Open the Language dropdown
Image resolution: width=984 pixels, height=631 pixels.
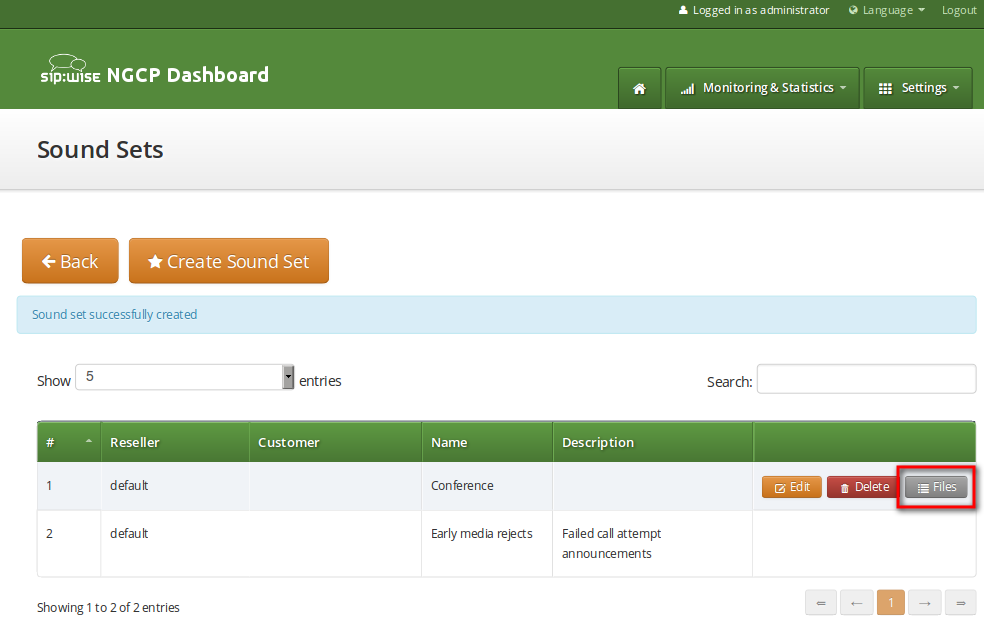click(887, 10)
